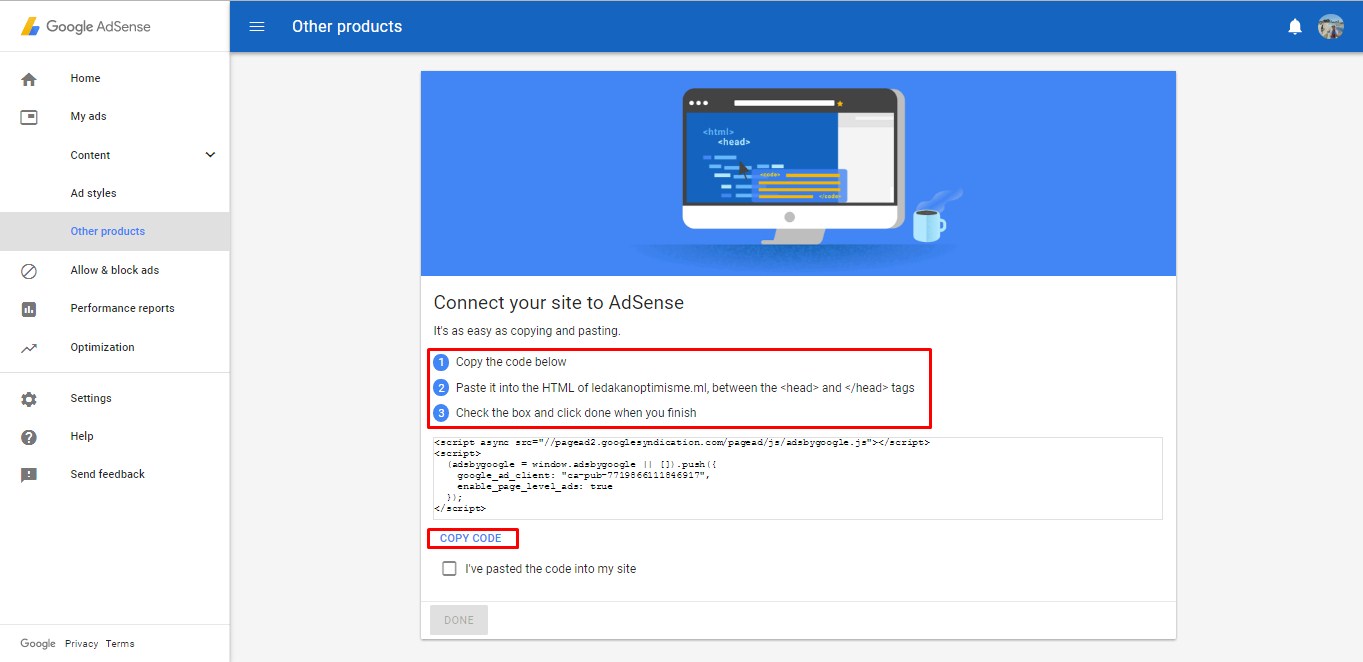The height and width of the screenshot is (662, 1363).
Task: Click the Help question mark icon
Action: 29,437
